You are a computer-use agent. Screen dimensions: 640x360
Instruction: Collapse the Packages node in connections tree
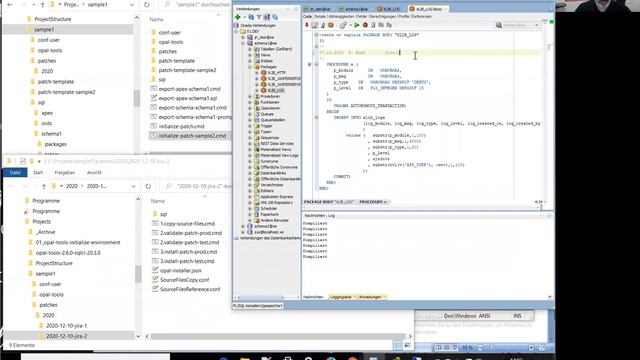pos(250,67)
